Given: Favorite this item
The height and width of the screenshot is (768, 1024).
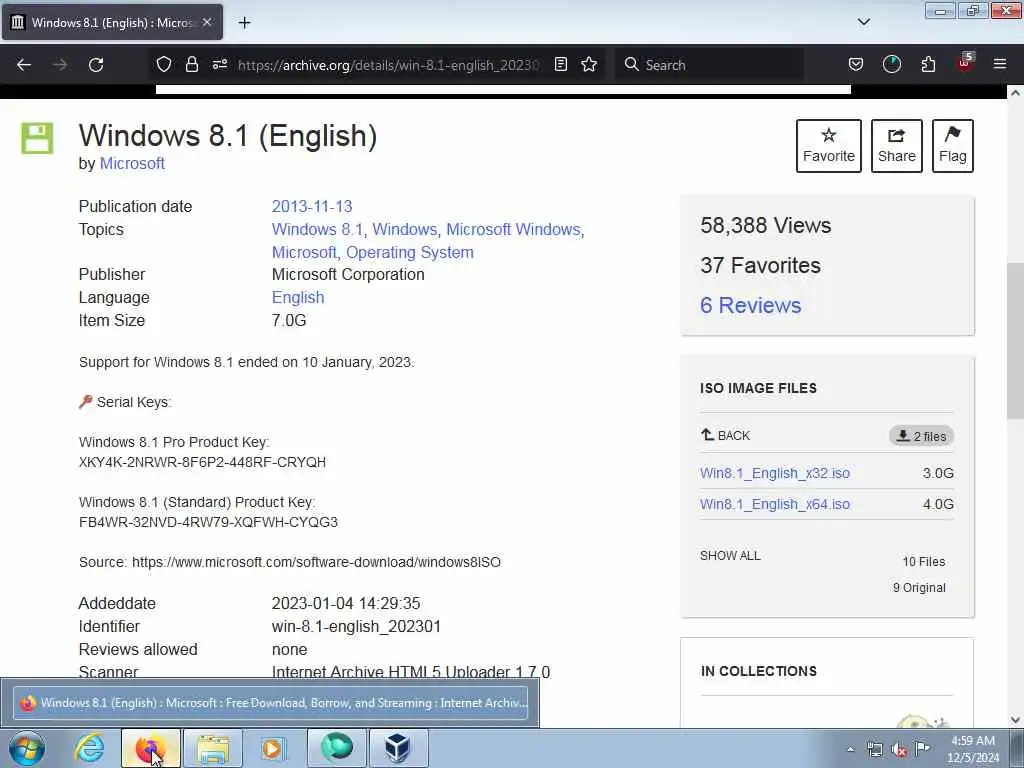Looking at the screenshot, I should coord(829,146).
